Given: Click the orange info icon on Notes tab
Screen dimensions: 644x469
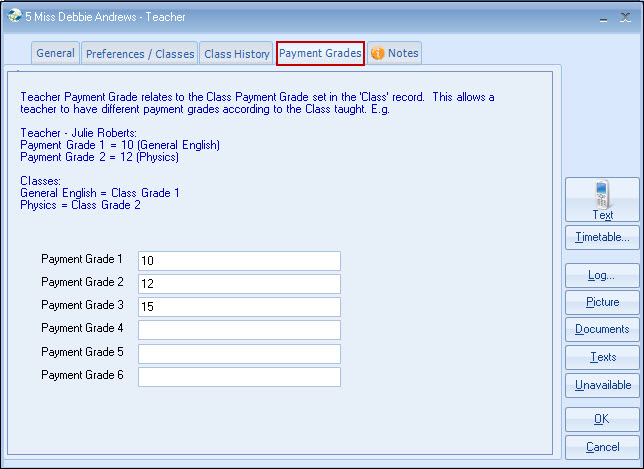Looking at the screenshot, I should pos(378,53).
